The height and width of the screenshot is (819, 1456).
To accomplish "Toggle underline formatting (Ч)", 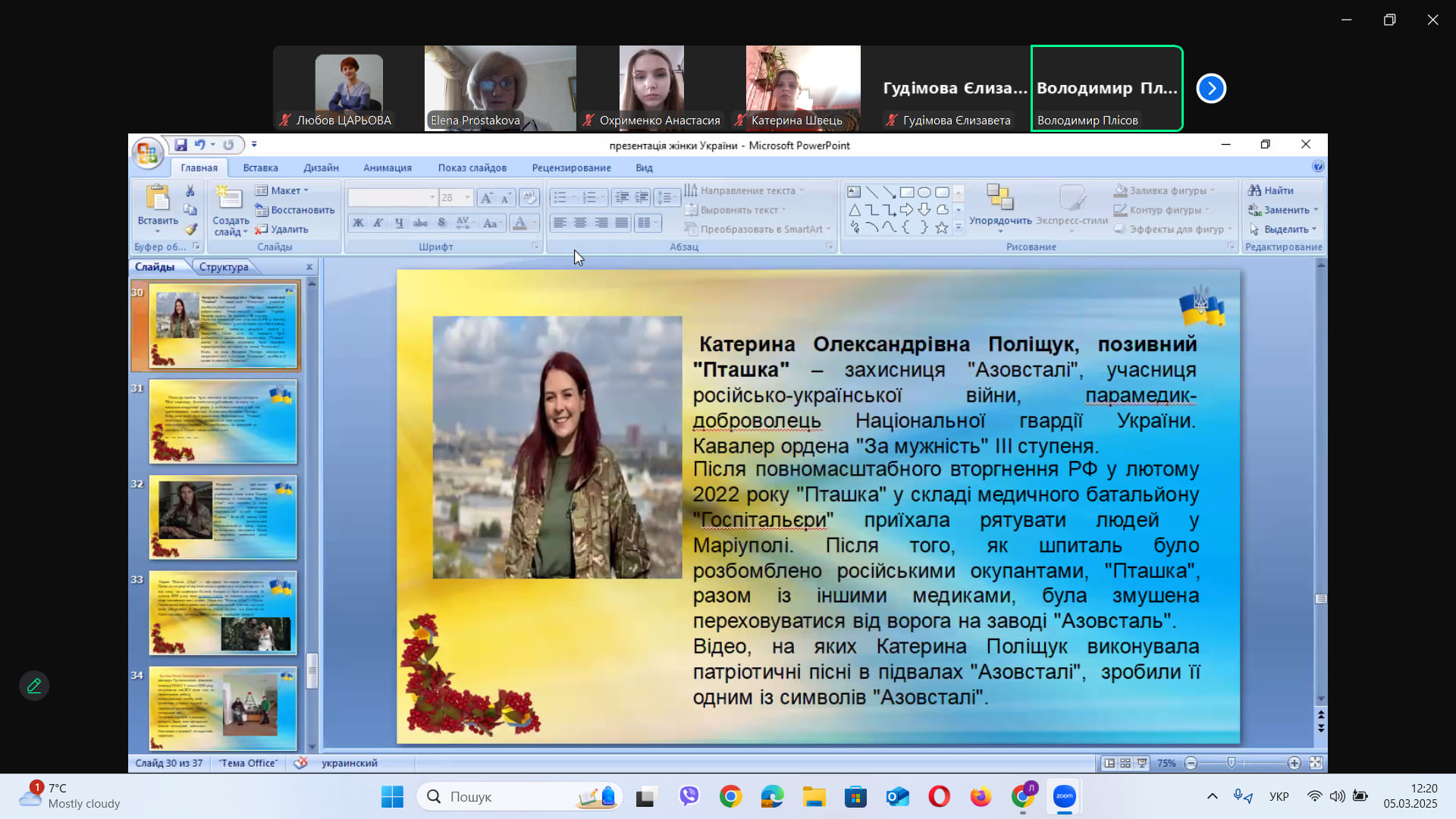I will point(399,223).
